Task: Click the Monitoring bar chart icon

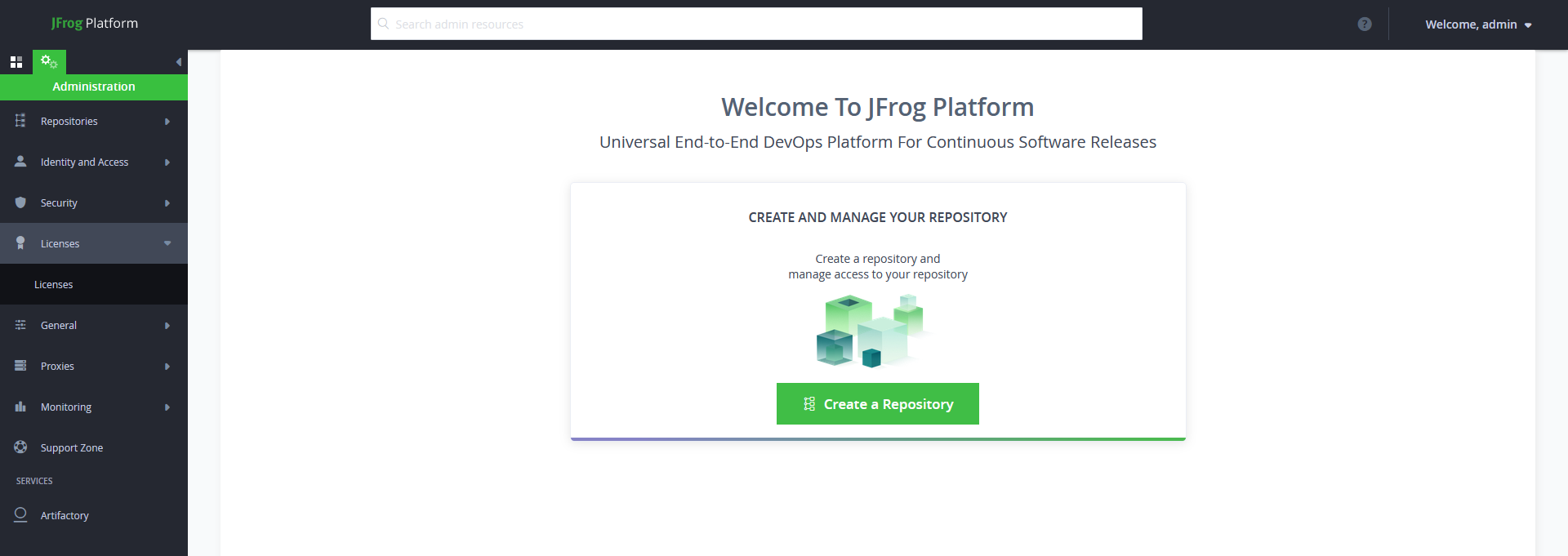Action: pyautogui.click(x=20, y=407)
